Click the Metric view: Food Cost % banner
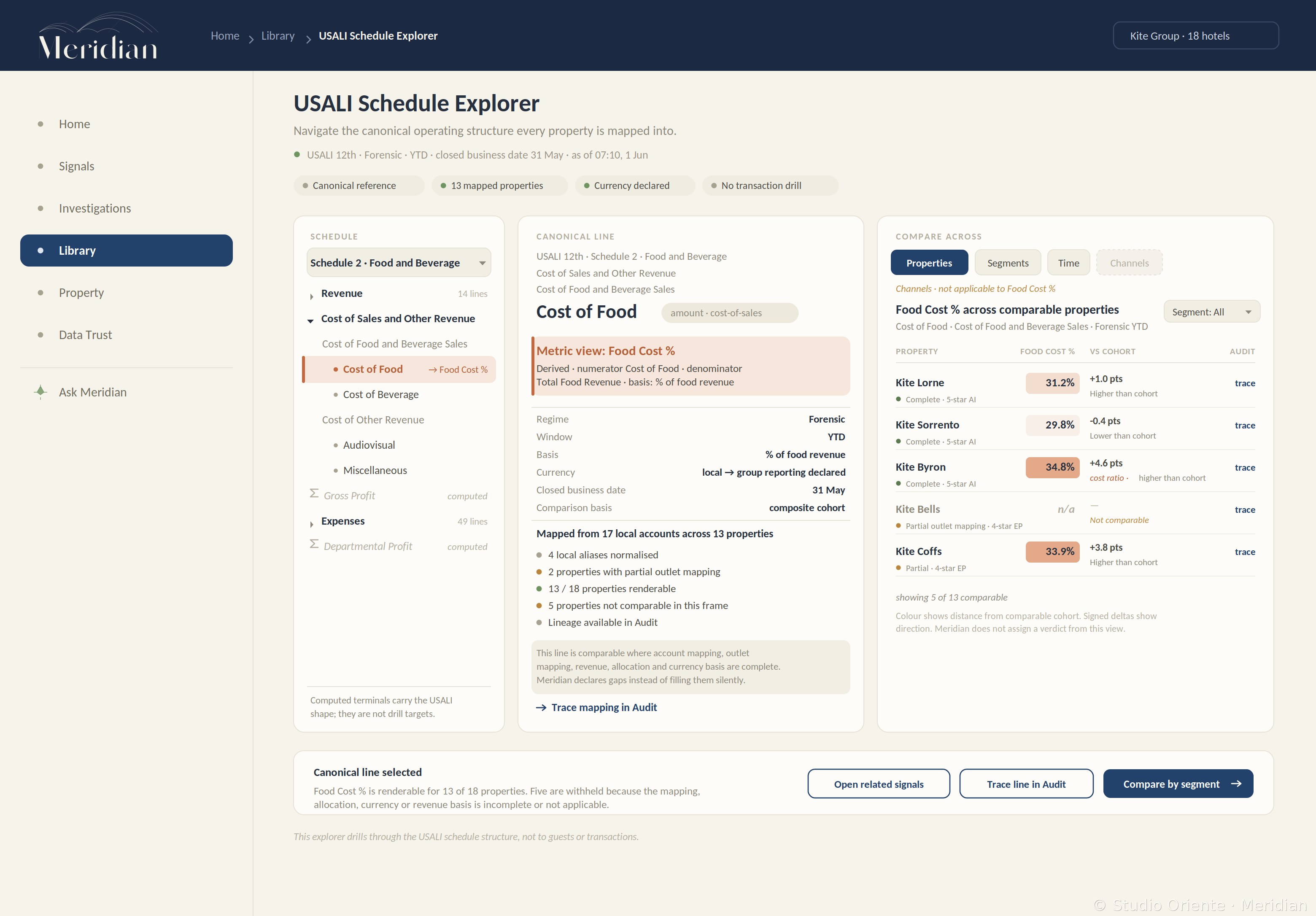This screenshot has width=1316, height=916. pos(690,366)
